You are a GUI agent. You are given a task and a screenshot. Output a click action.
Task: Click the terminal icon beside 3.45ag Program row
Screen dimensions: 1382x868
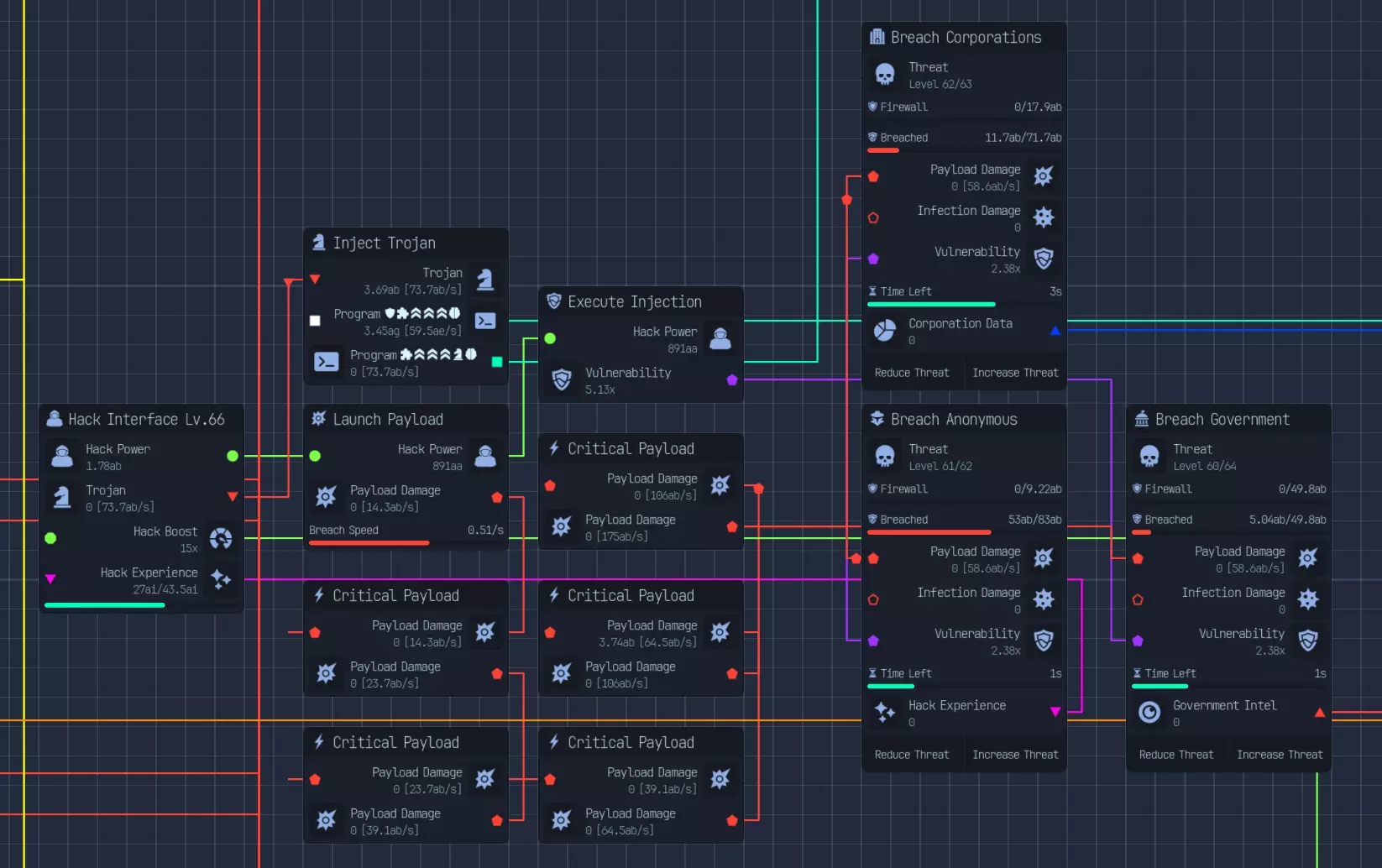485,322
